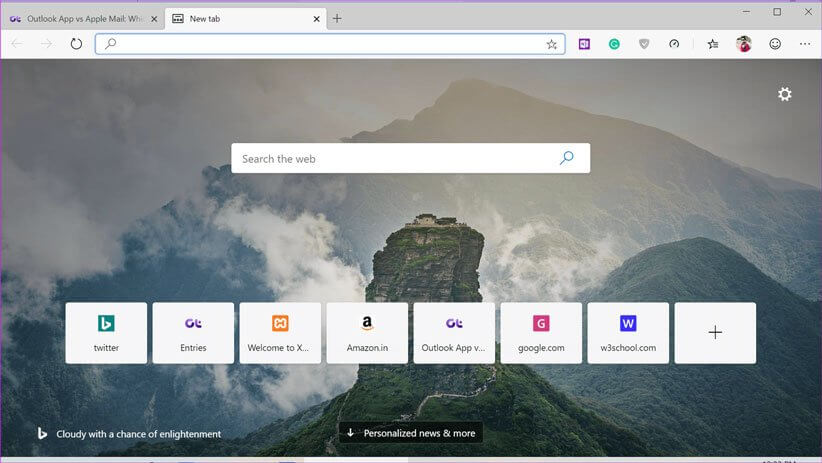Open the Outlook App v... tile
This screenshot has width=822, height=463.
click(x=455, y=333)
